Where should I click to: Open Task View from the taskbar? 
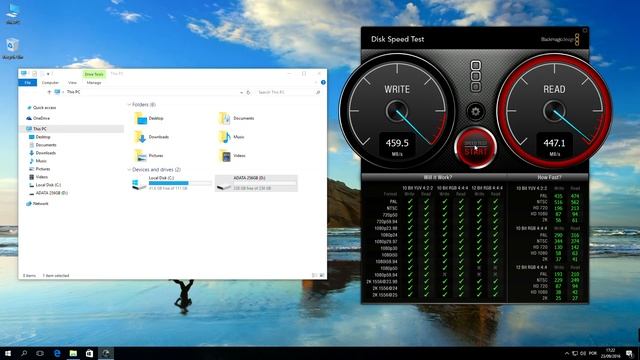coord(40,353)
